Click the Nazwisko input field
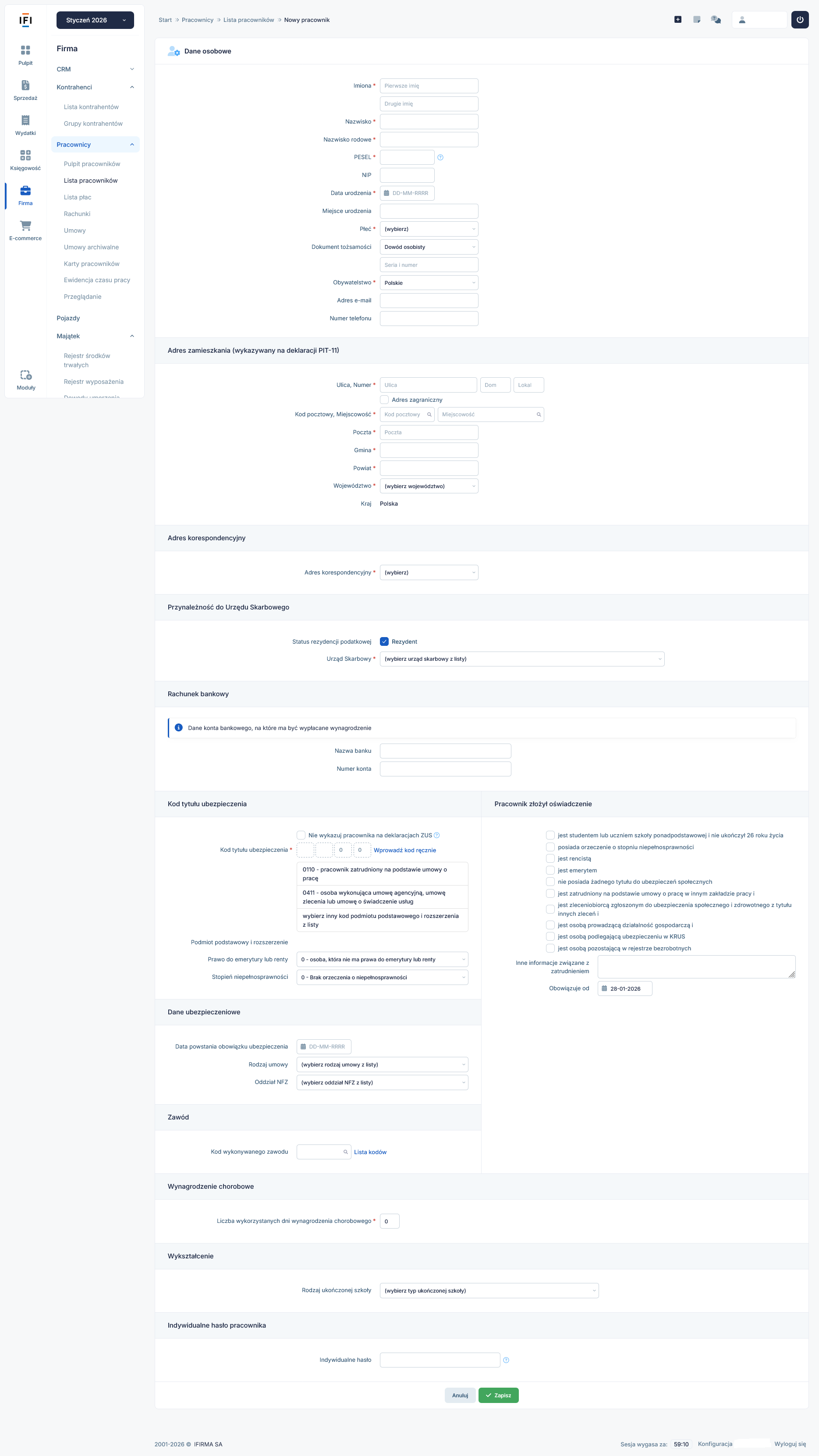 [x=429, y=121]
